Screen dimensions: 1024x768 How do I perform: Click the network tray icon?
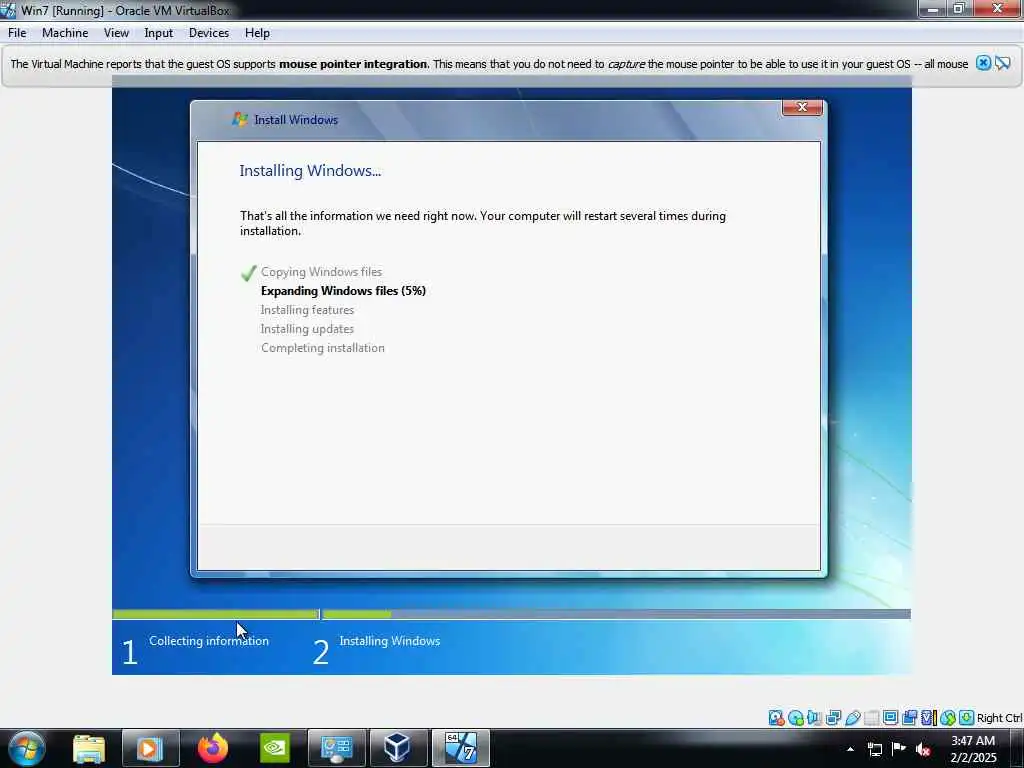874,749
